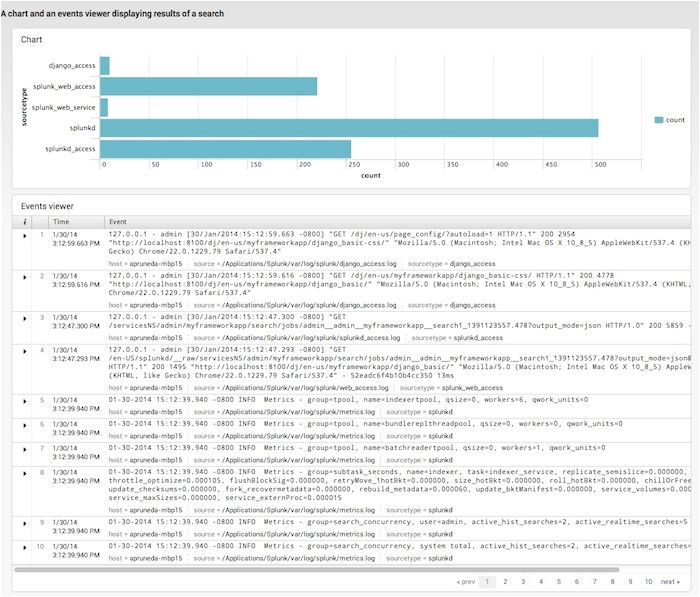This screenshot has height=597, width=700.
Task: Go to results page 7
Action: click(594, 582)
